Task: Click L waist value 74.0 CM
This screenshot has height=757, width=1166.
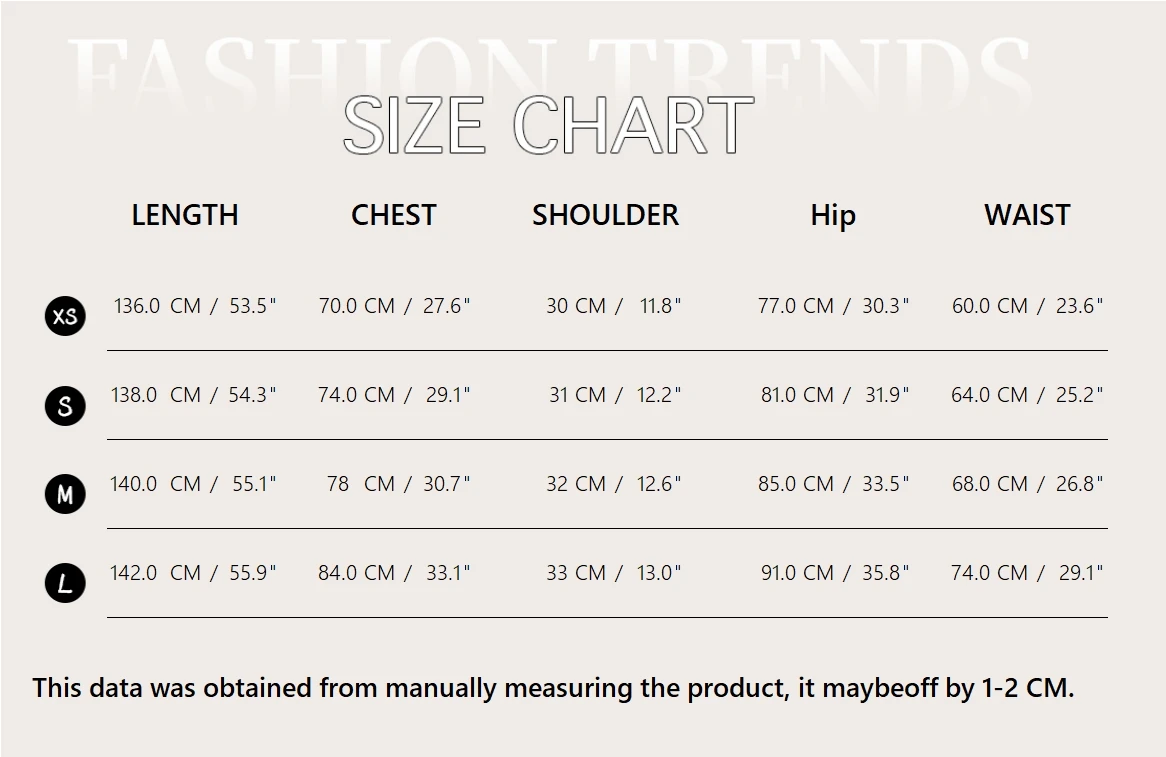Action: tap(989, 573)
